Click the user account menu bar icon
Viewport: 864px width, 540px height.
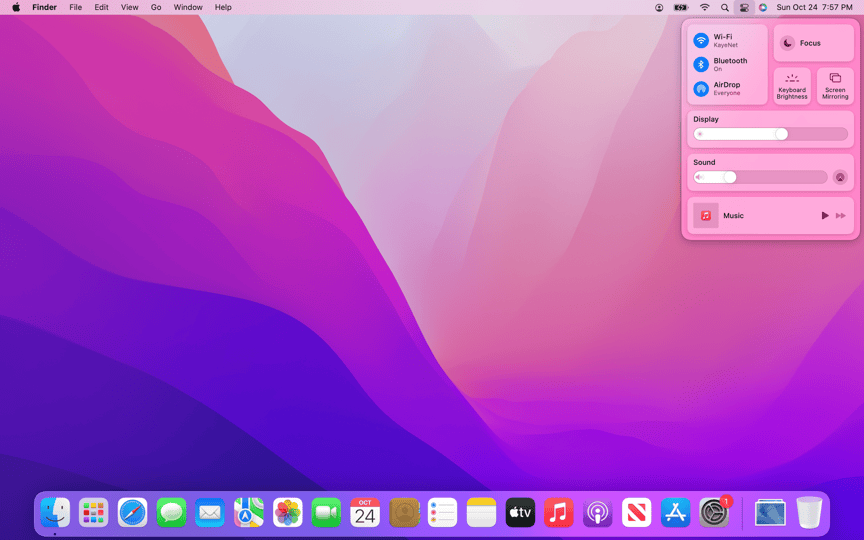coord(659,7)
